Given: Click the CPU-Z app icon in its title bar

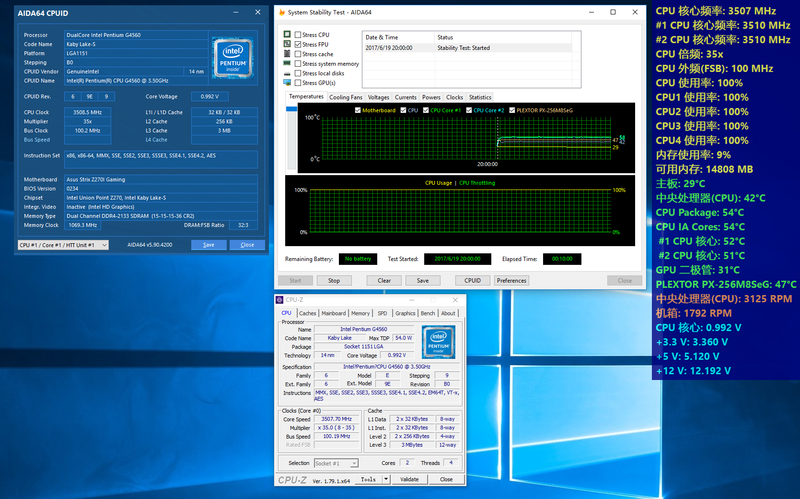Looking at the screenshot, I should pyautogui.click(x=280, y=300).
